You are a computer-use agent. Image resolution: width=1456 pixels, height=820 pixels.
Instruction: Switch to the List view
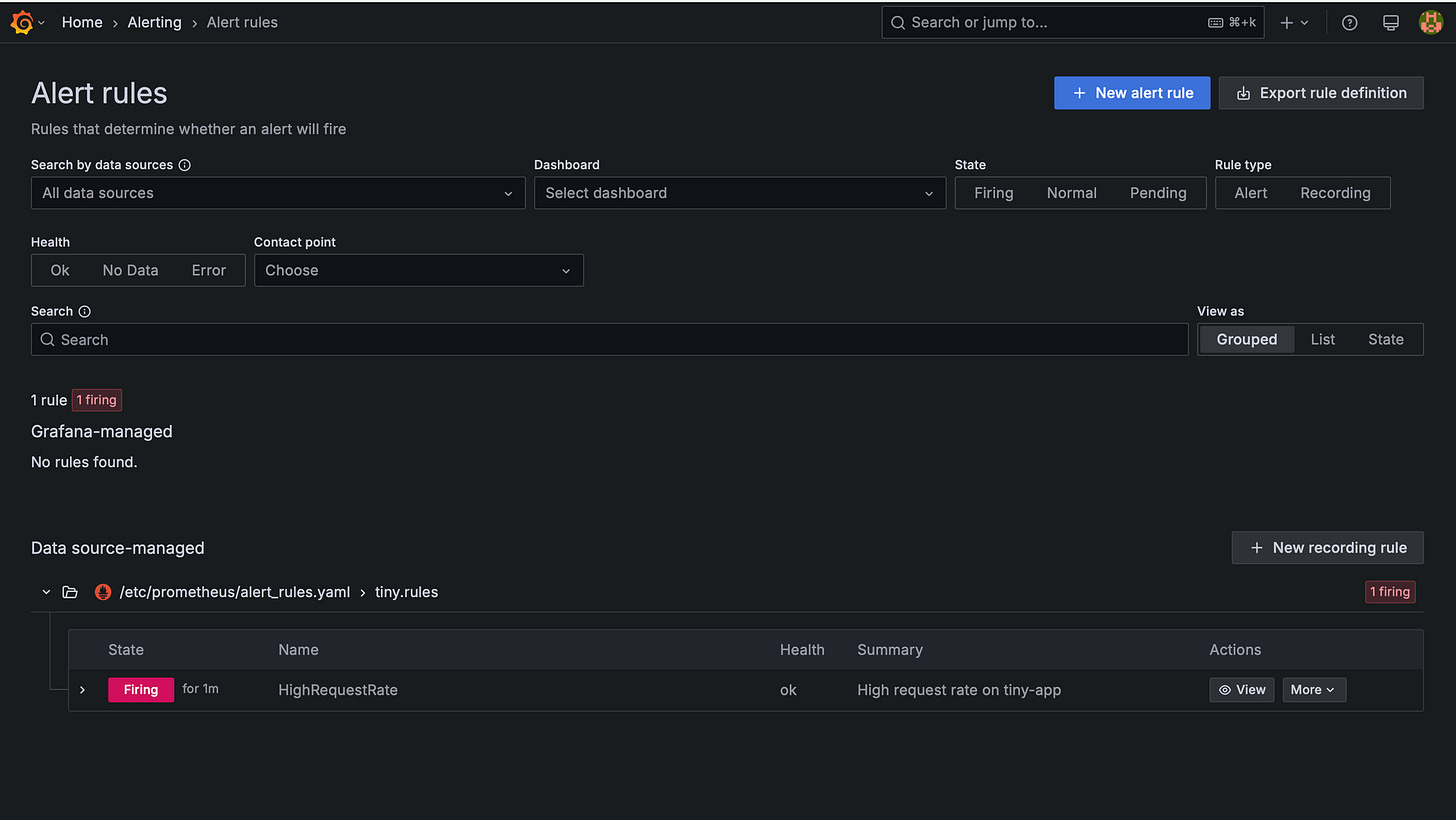1322,339
